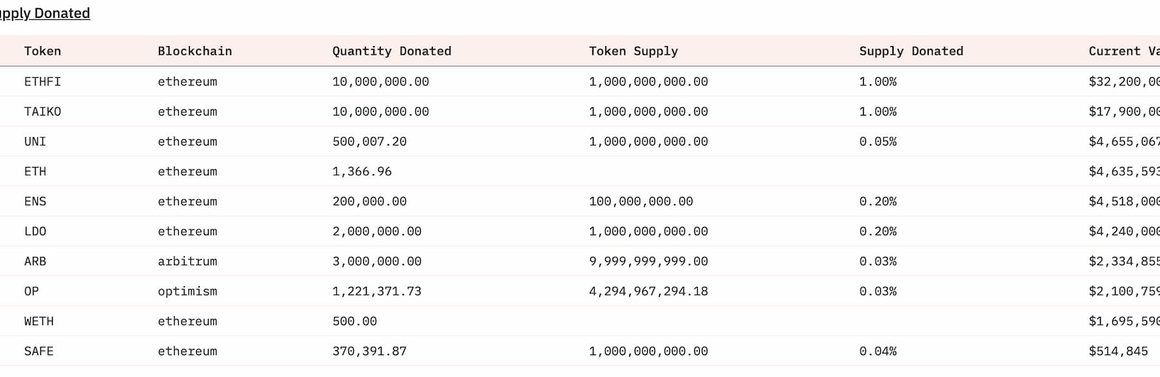This screenshot has height=377, width=1160.
Task: Click quantity 370,391.87 in SAFE row
Action: click(x=369, y=351)
